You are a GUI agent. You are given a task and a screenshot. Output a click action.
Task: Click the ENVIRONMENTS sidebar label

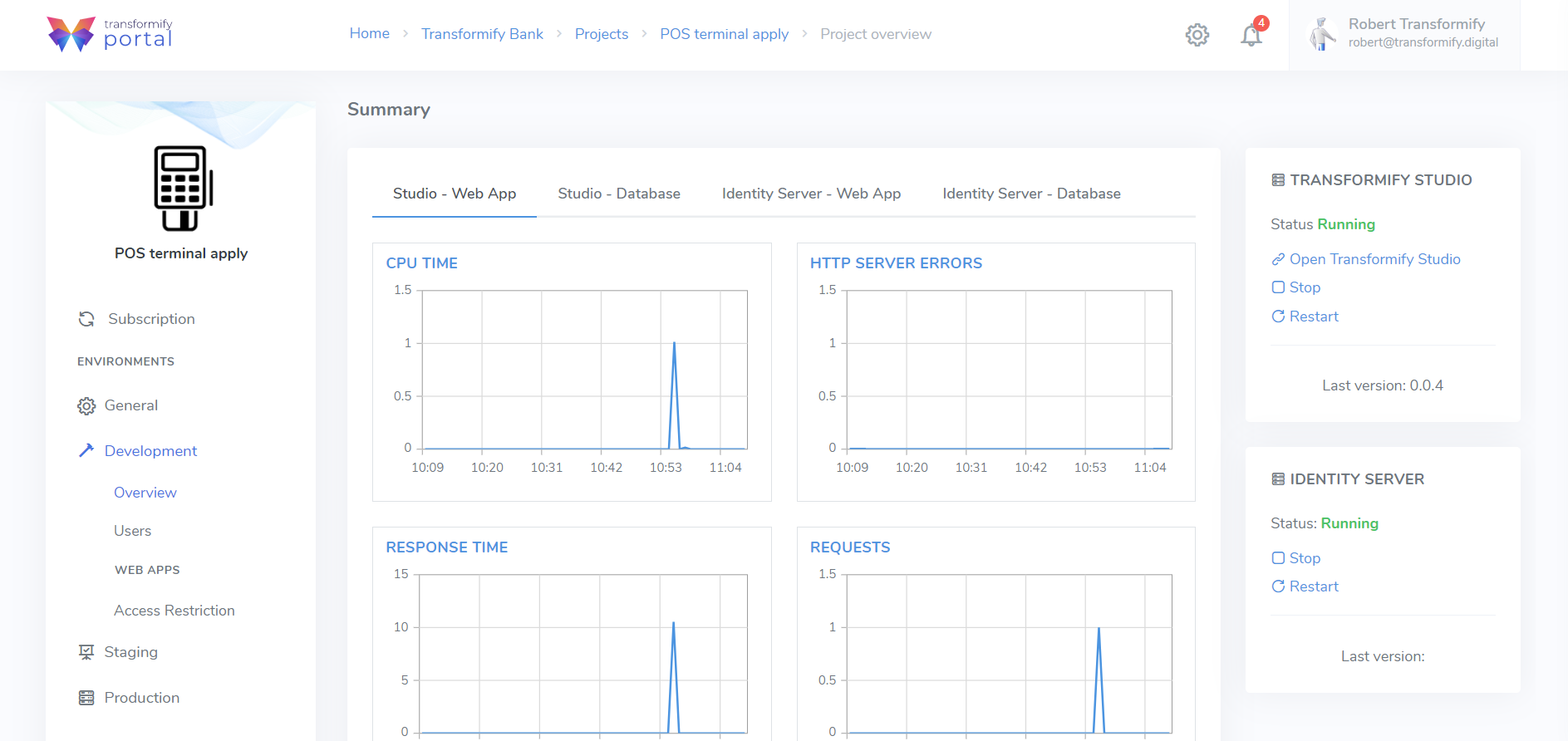(x=125, y=361)
